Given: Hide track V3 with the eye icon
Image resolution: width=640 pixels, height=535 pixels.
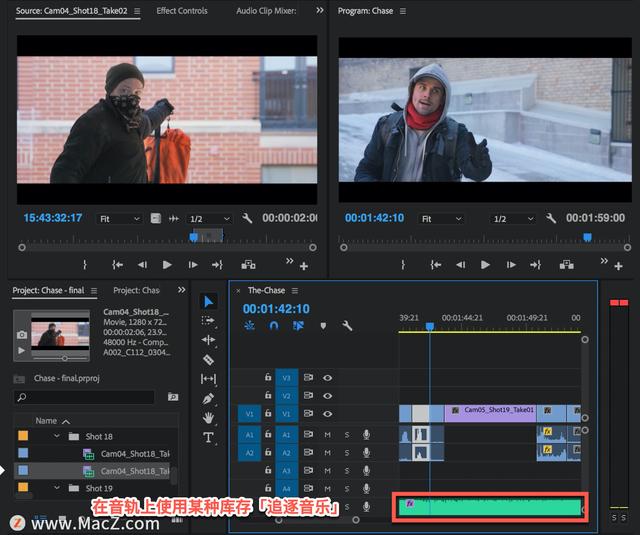Looking at the screenshot, I should tap(327, 378).
